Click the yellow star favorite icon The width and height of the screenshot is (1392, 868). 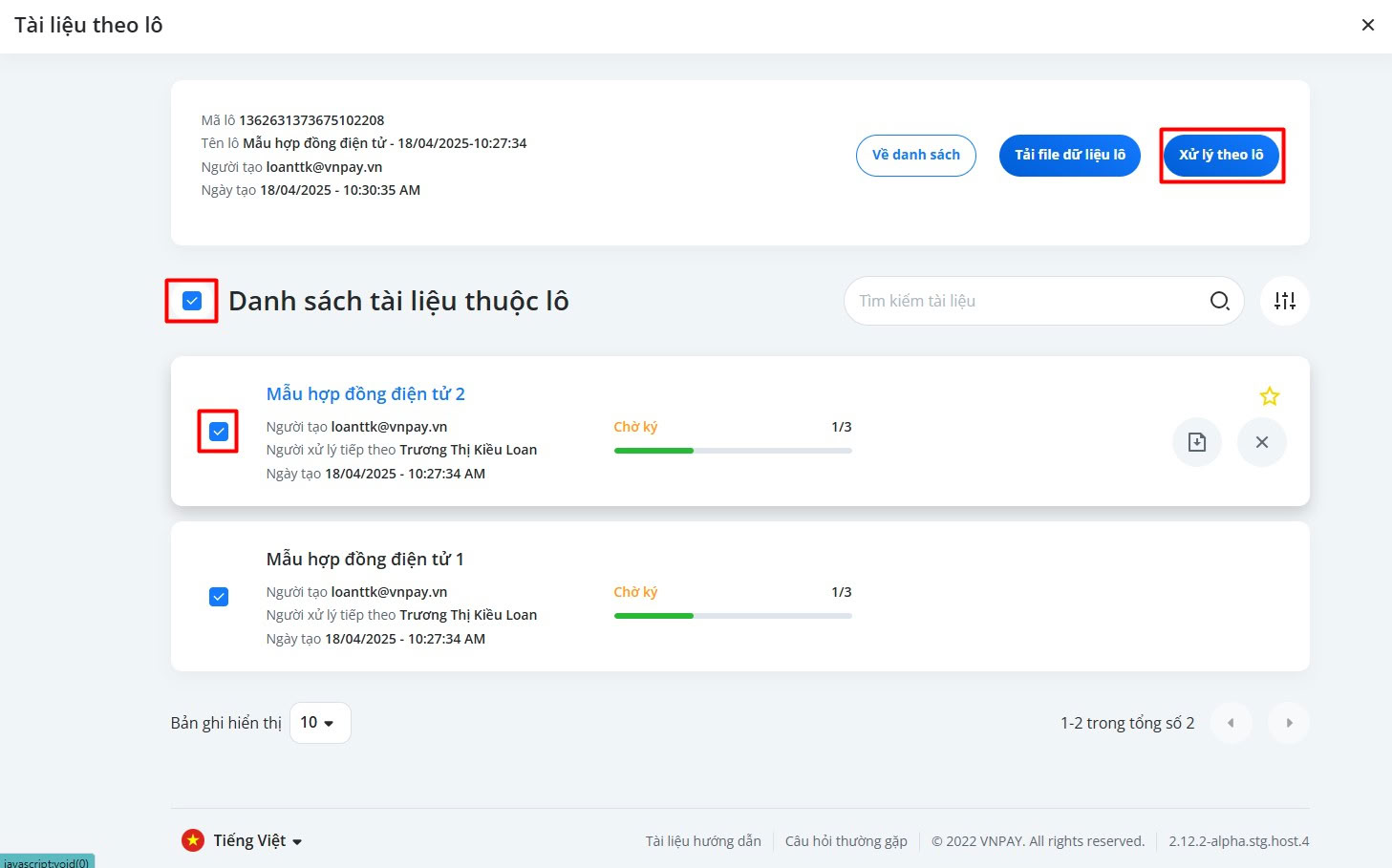[x=1269, y=396]
